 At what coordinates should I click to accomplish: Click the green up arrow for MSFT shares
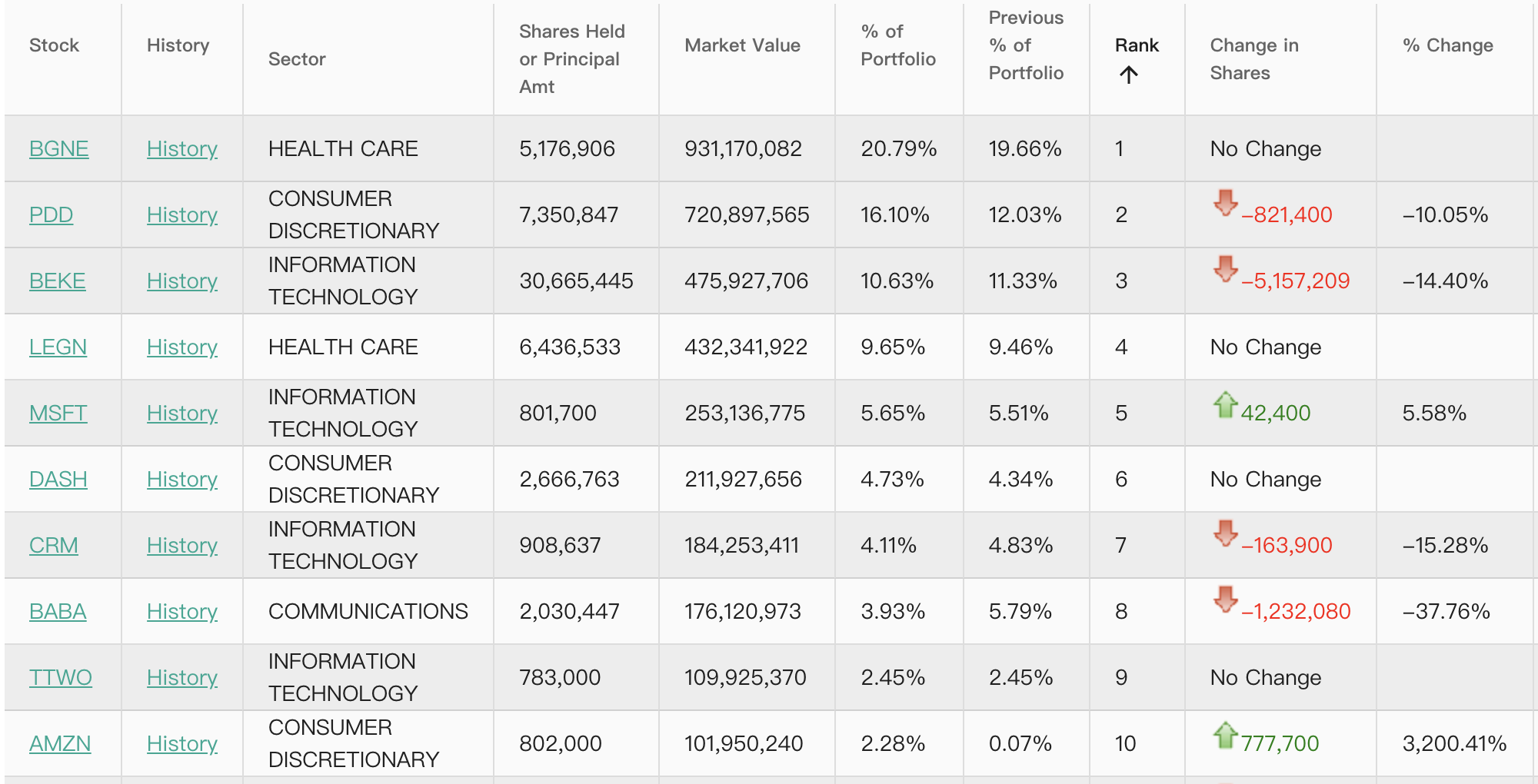tap(1225, 404)
